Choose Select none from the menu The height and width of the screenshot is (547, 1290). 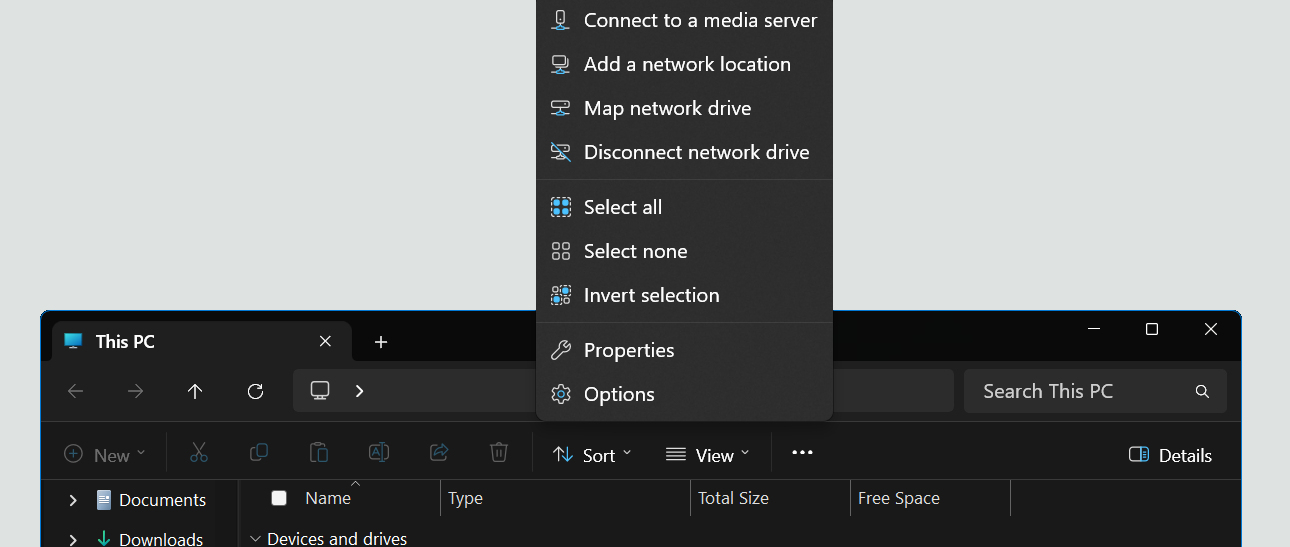(x=684, y=251)
